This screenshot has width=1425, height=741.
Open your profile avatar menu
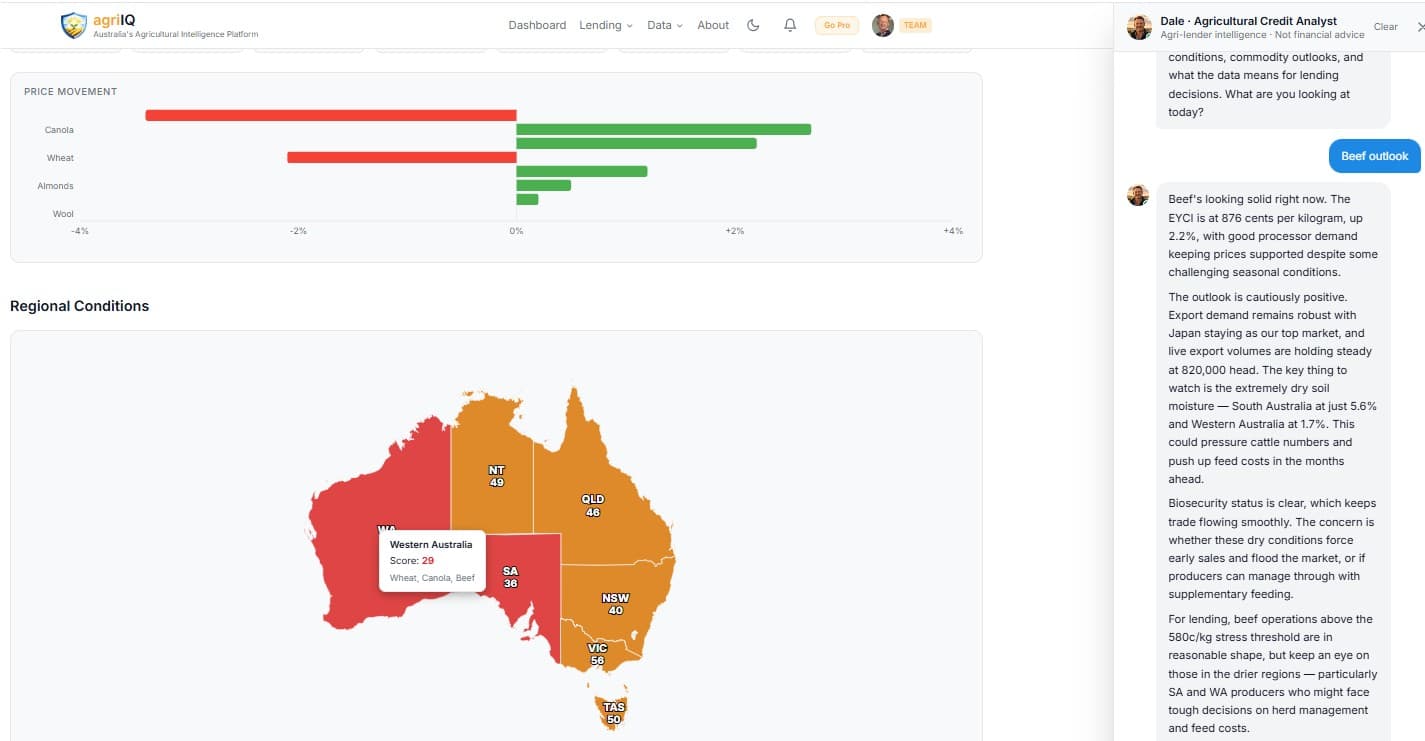pos(880,24)
